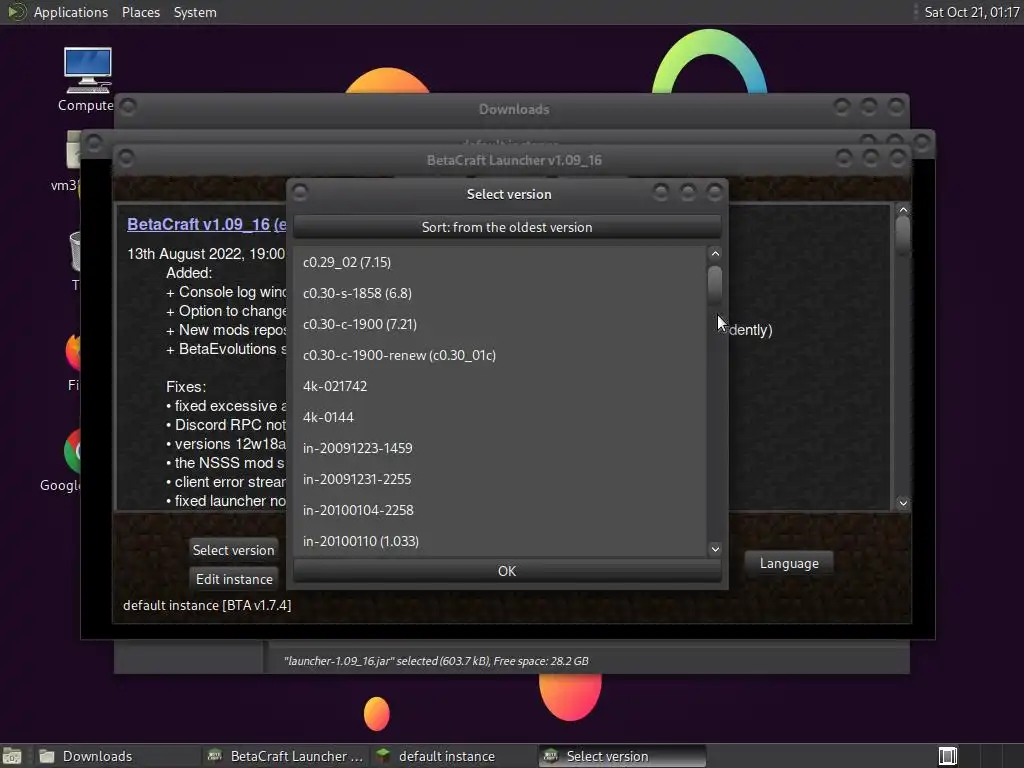1024x768 pixels.
Task: Click Applications menu logo icon
Action: (16, 12)
